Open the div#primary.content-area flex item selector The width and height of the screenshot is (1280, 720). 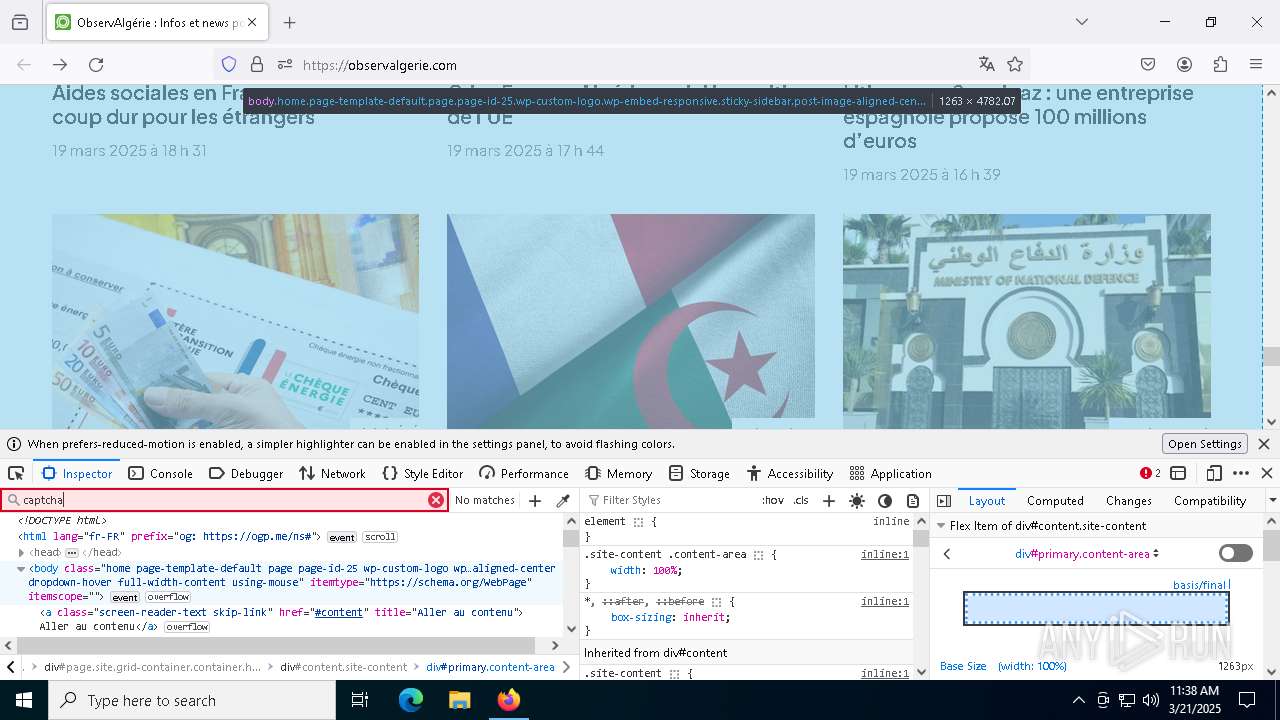click(x=1087, y=553)
